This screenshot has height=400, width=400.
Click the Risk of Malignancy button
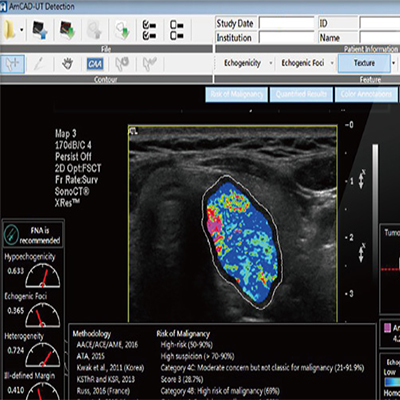pos(236,94)
